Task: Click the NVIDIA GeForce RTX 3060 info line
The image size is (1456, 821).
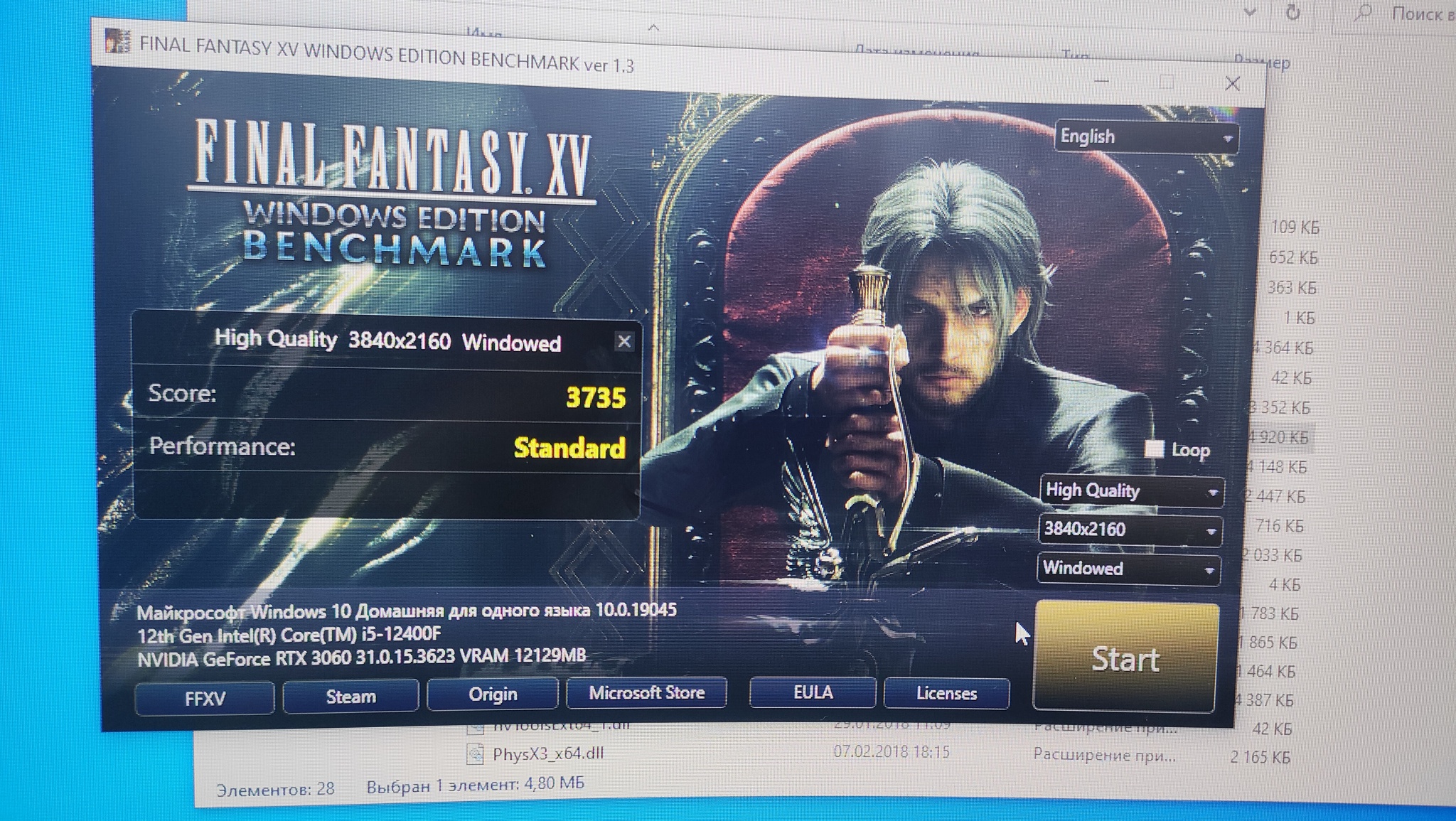Action: pyautogui.click(x=361, y=657)
